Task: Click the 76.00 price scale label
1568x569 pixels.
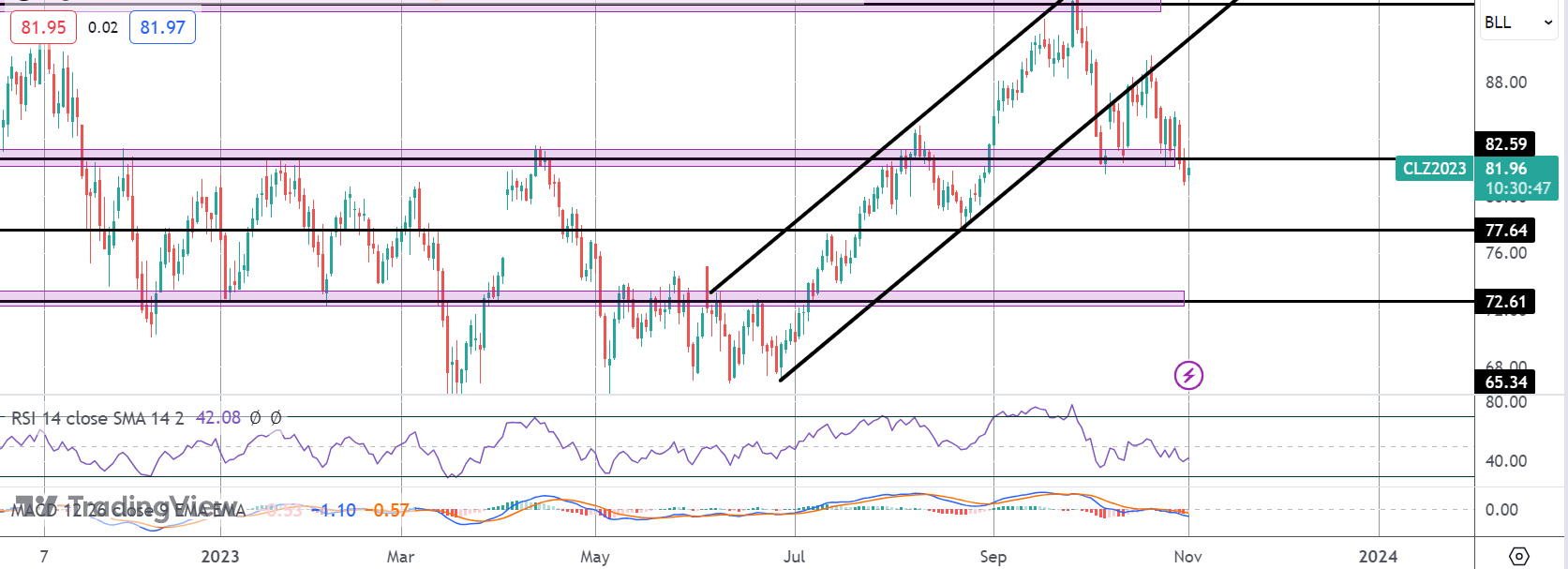Action: coord(1506,253)
